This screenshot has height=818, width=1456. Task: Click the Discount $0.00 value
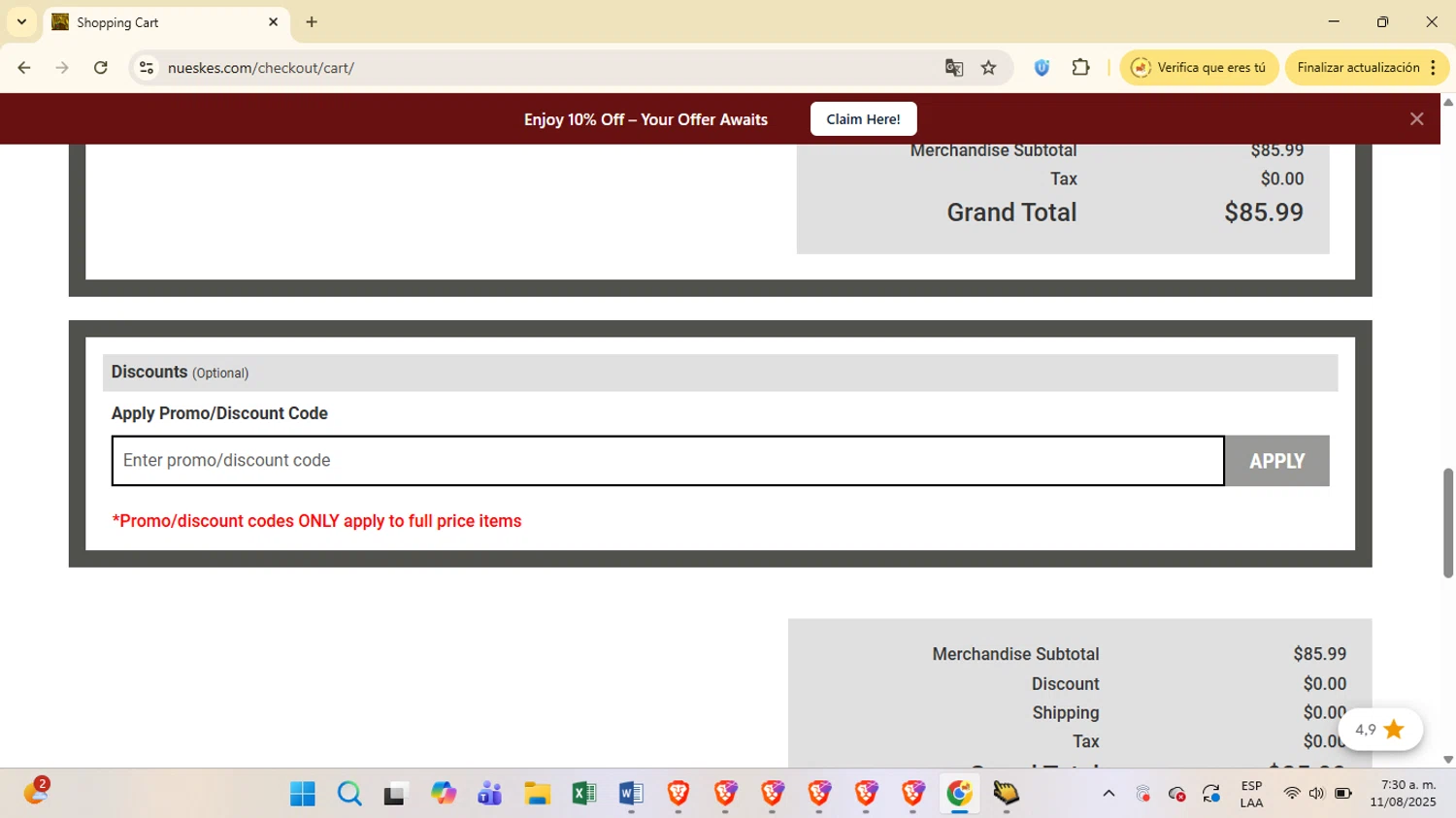pyautogui.click(x=1324, y=684)
